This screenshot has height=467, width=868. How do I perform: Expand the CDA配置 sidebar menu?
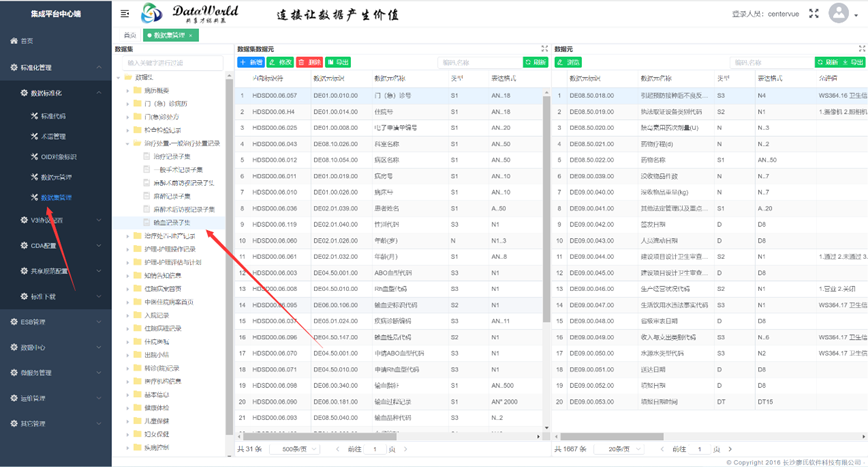pyautogui.click(x=99, y=245)
